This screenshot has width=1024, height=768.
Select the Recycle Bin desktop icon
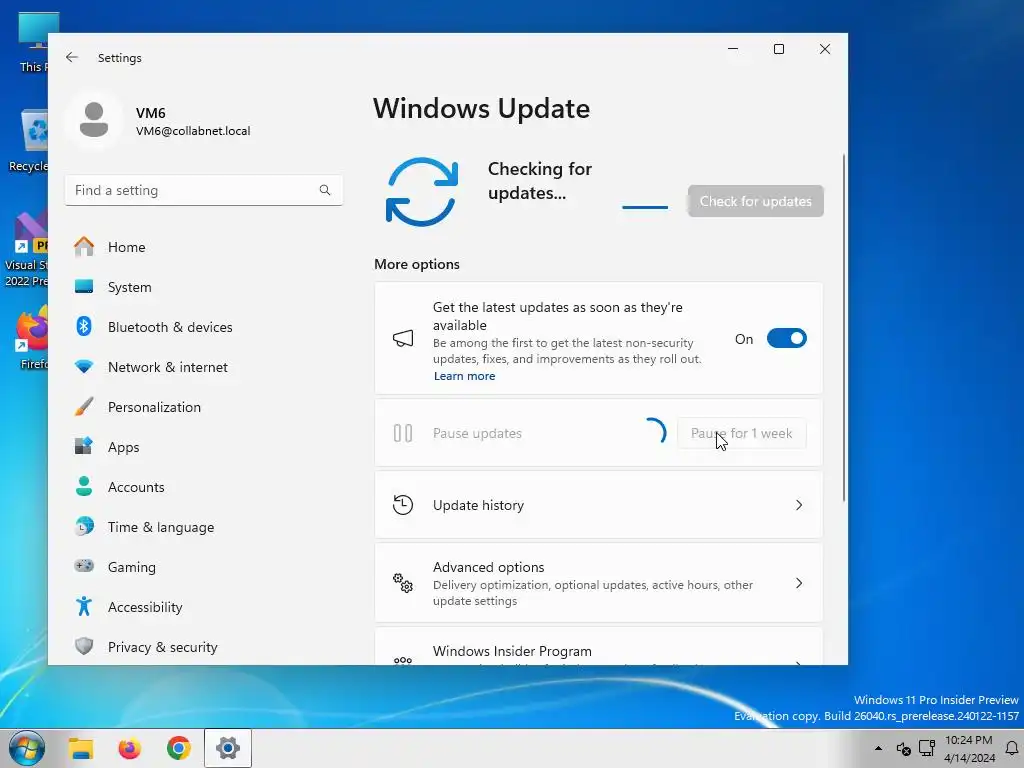click(29, 140)
